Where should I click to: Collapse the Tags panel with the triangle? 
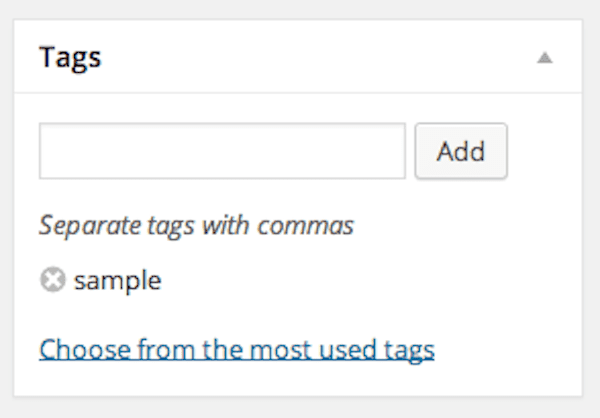[544, 58]
